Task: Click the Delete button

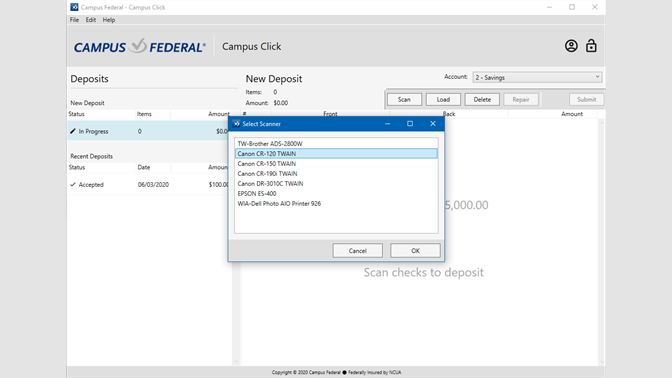Action: [482, 99]
